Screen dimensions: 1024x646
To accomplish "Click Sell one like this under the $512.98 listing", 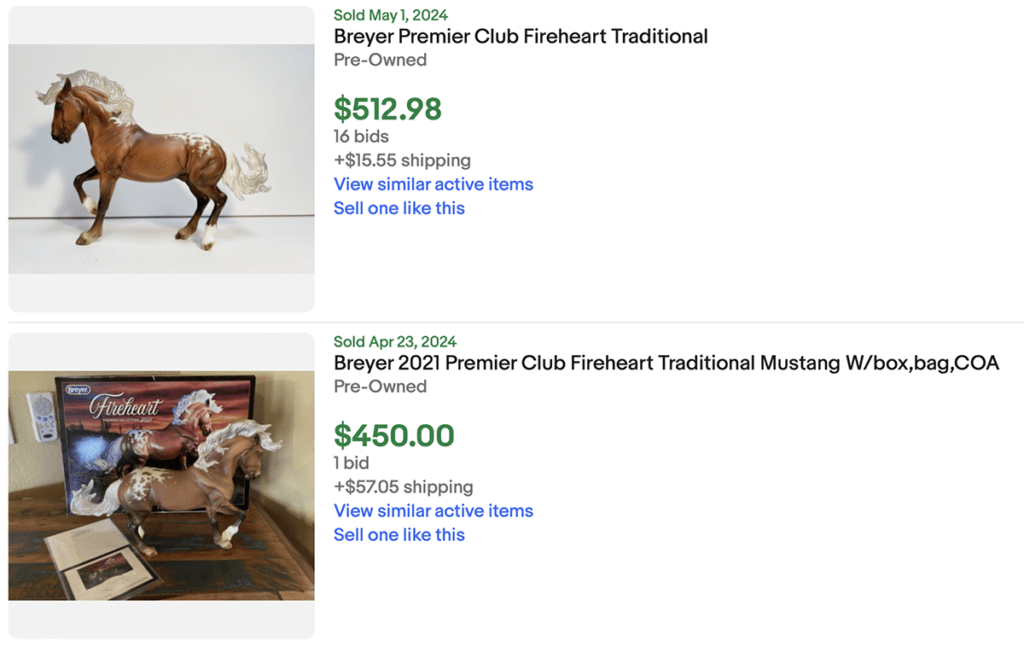I will [x=399, y=208].
